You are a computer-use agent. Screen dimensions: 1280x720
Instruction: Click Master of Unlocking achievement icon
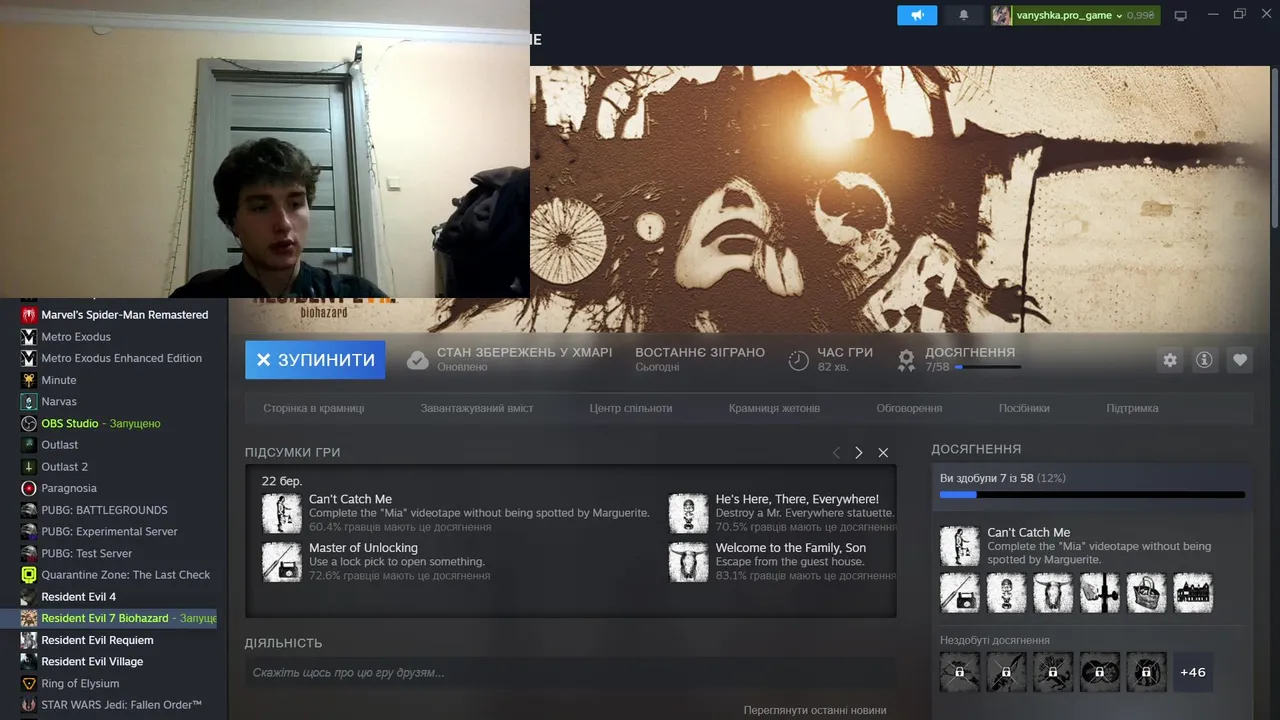tap(282, 562)
